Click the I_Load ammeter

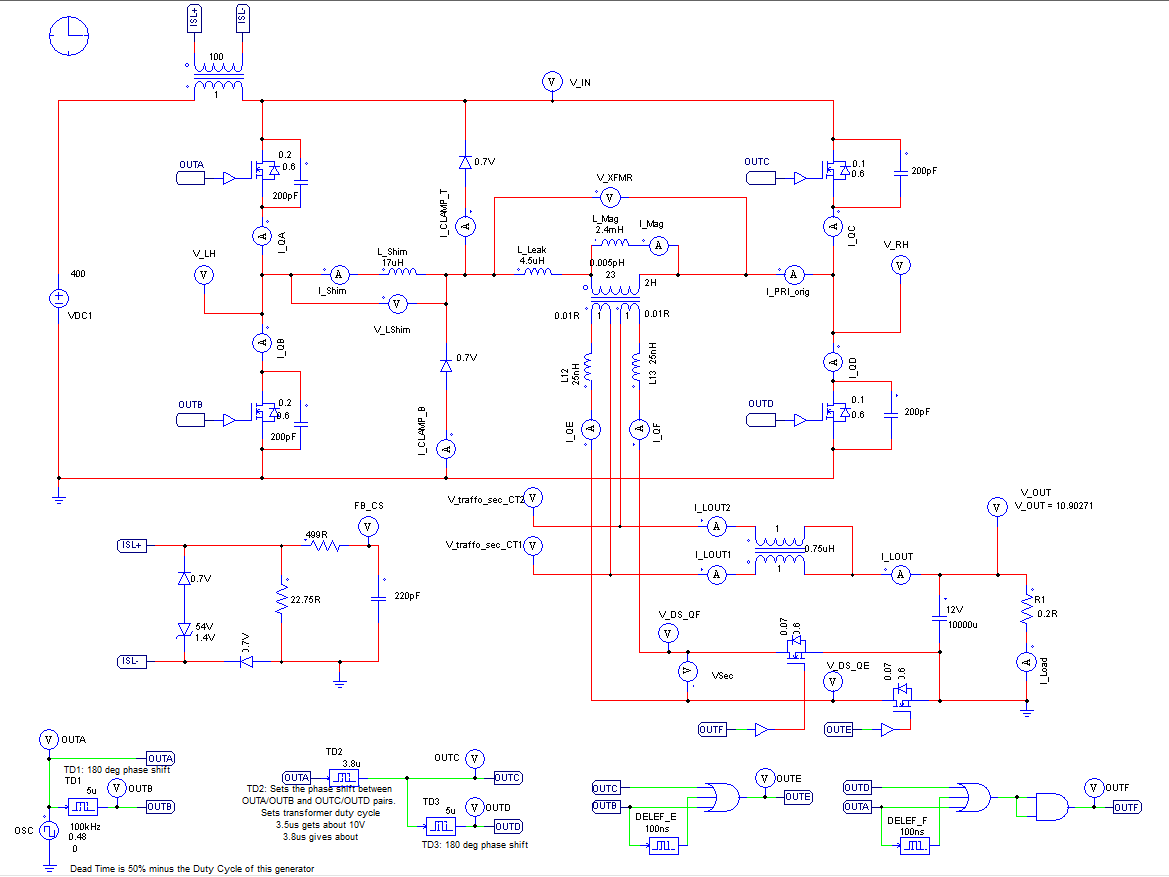coord(1026,662)
